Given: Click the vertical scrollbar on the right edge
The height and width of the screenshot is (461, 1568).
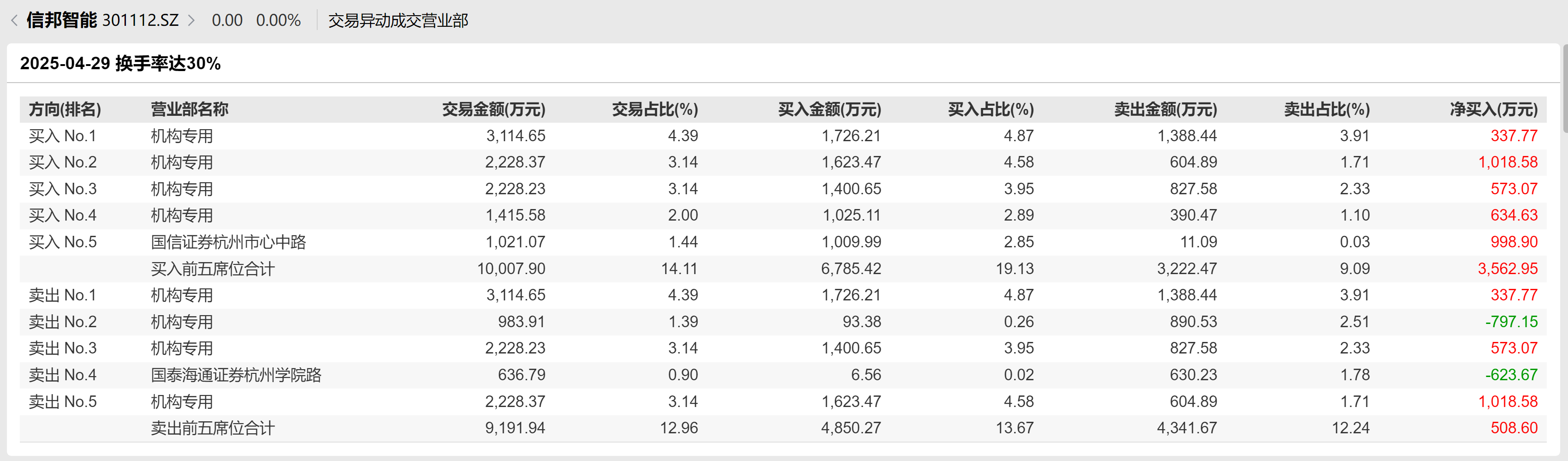Looking at the screenshot, I should (1564, 91).
